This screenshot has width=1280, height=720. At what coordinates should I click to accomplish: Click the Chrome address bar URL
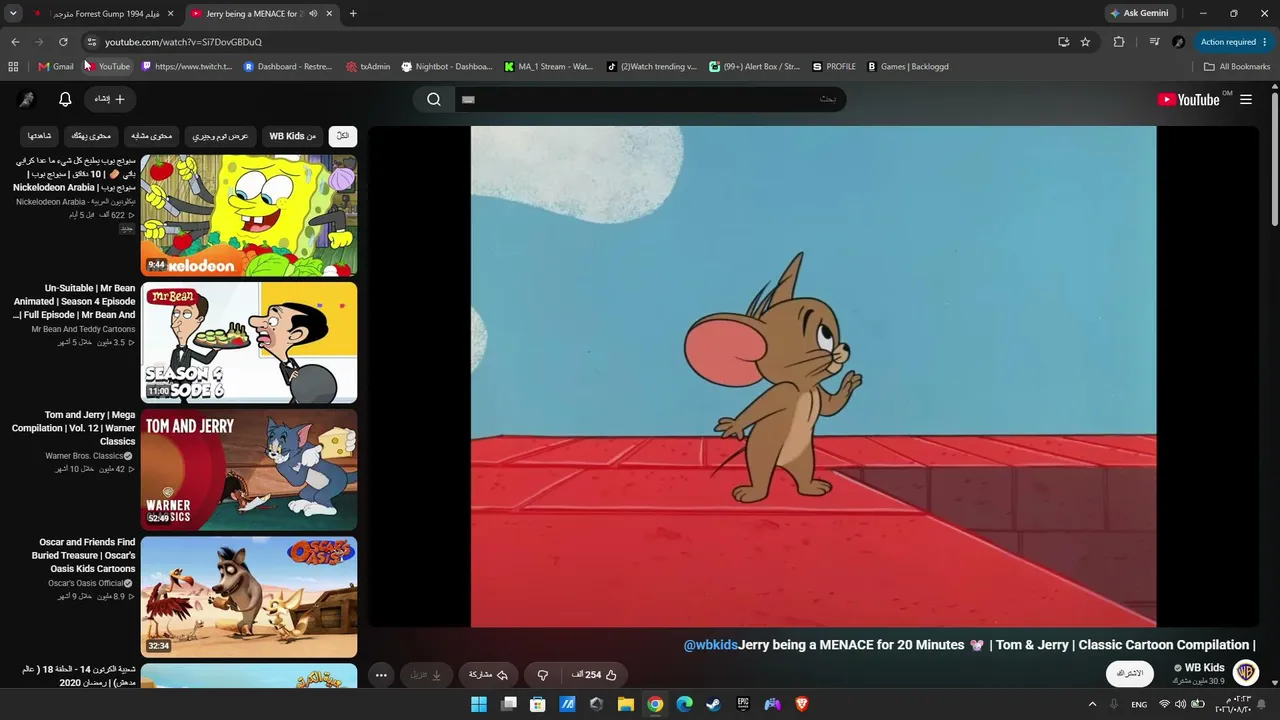click(x=183, y=42)
